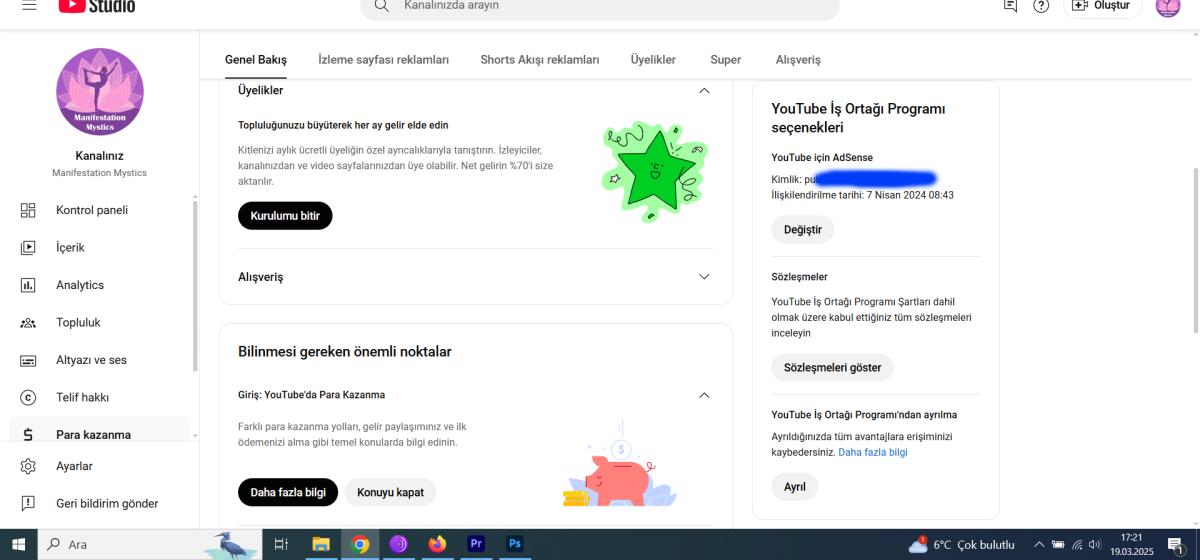
Task: Open the notification center icon
Action: click(x=1175, y=545)
